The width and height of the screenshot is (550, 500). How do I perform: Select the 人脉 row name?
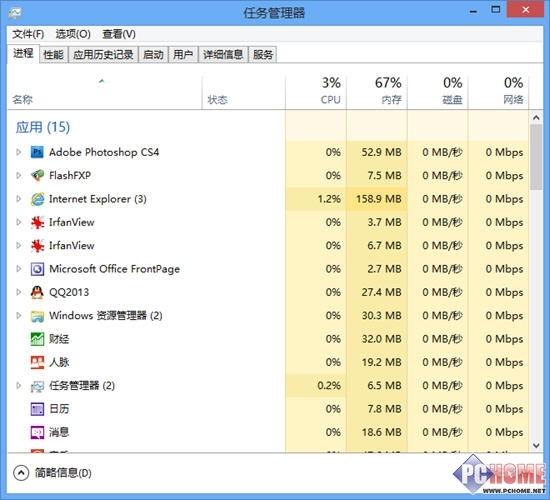59,362
